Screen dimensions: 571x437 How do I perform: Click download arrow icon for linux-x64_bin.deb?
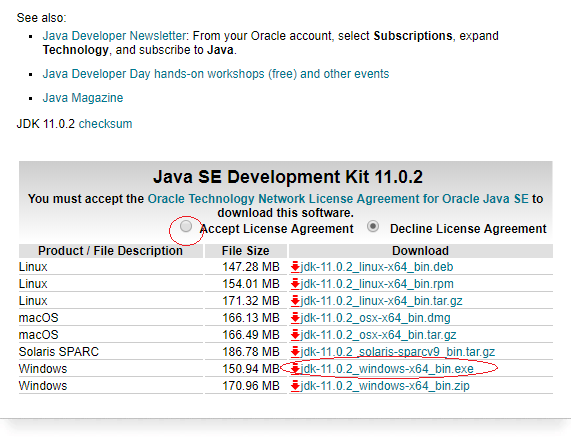[x=295, y=267]
